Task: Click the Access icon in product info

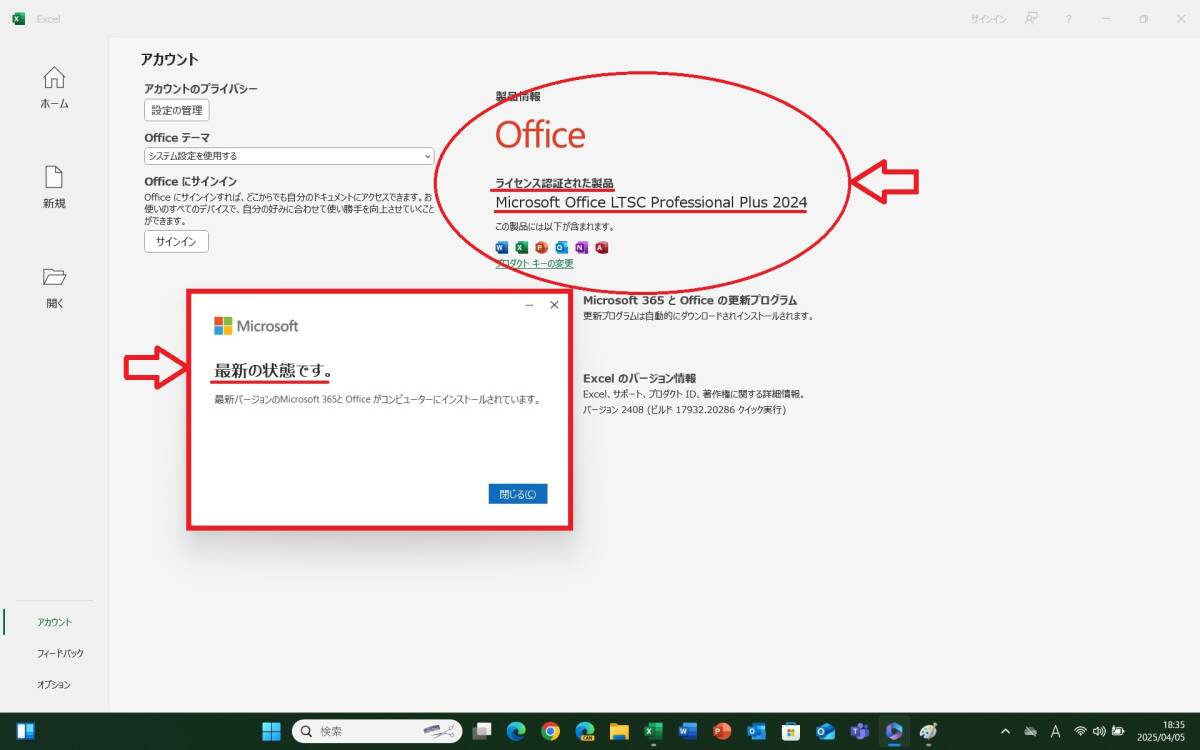Action: (x=601, y=247)
